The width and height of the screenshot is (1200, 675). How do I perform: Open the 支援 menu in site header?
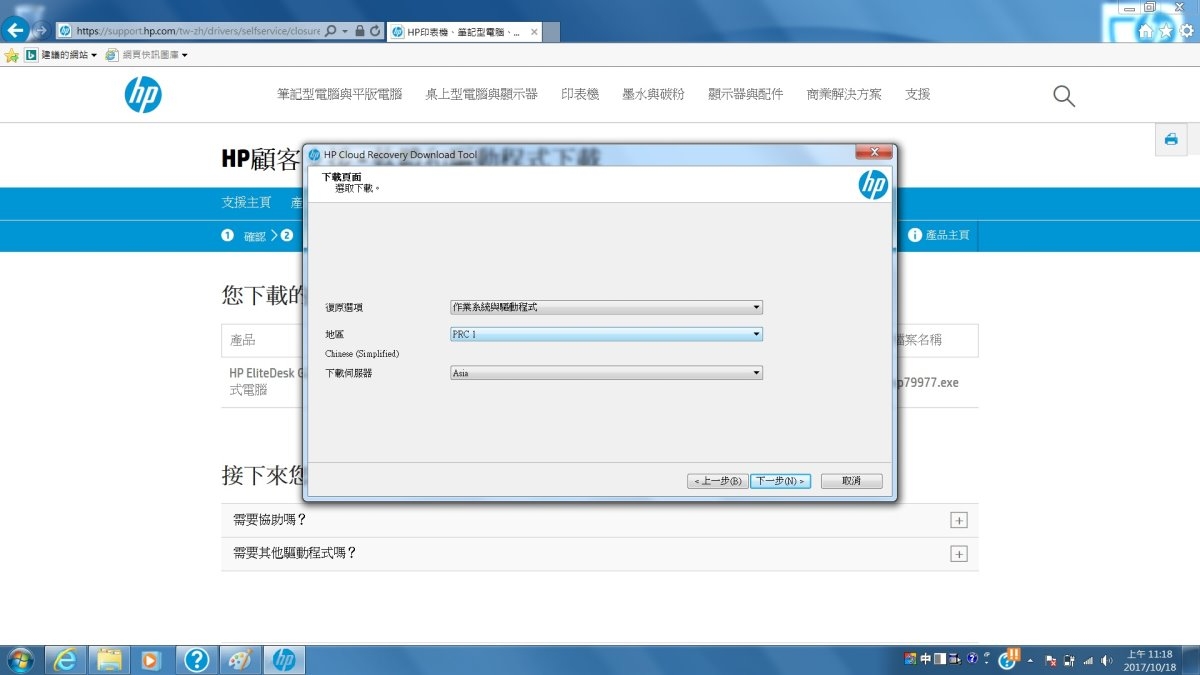coord(917,94)
